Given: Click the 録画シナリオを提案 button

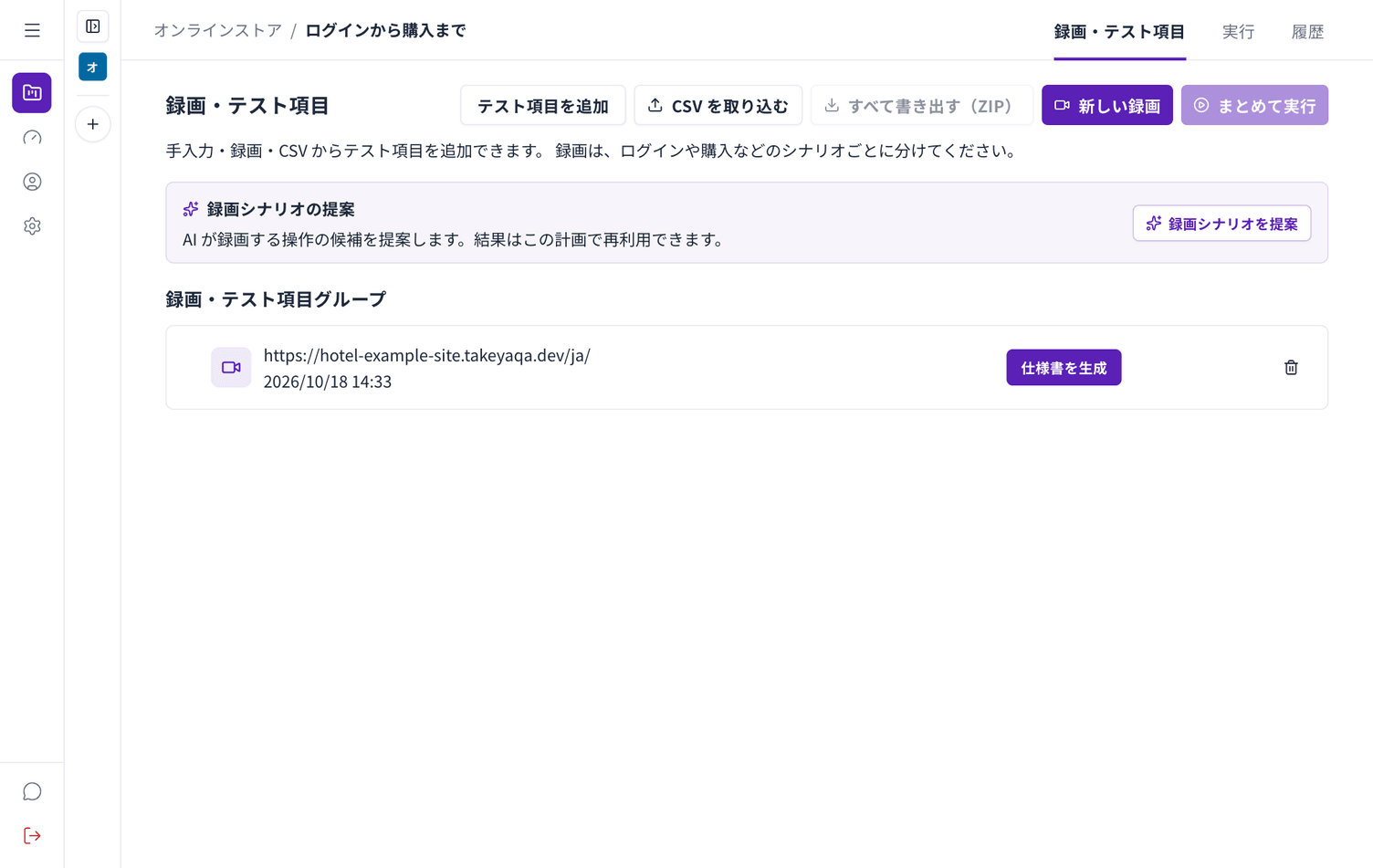Looking at the screenshot, I should pyautogui.click(x=1221, y=224).
